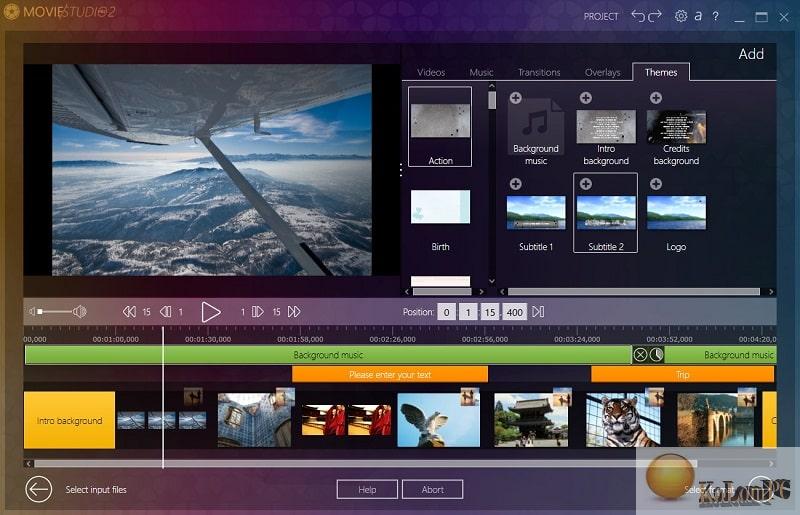Viewport: 800px width, 515px height.
Task: Click the Position seconds field showing 15
Action: tap(490, 312)
